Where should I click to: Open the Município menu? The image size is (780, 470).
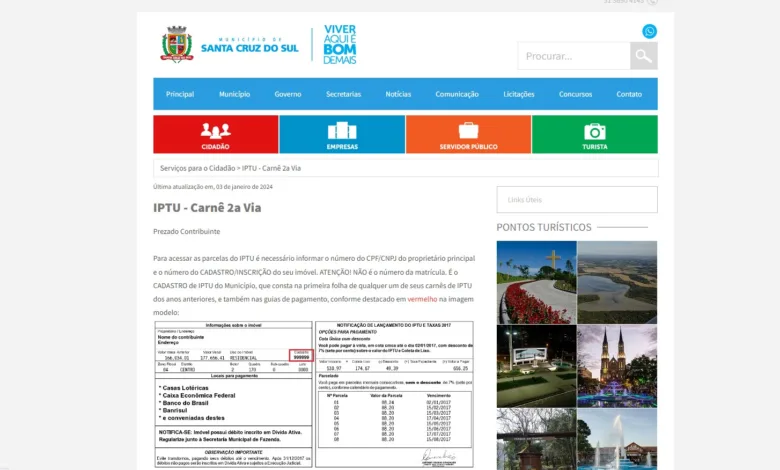[235, 94]
